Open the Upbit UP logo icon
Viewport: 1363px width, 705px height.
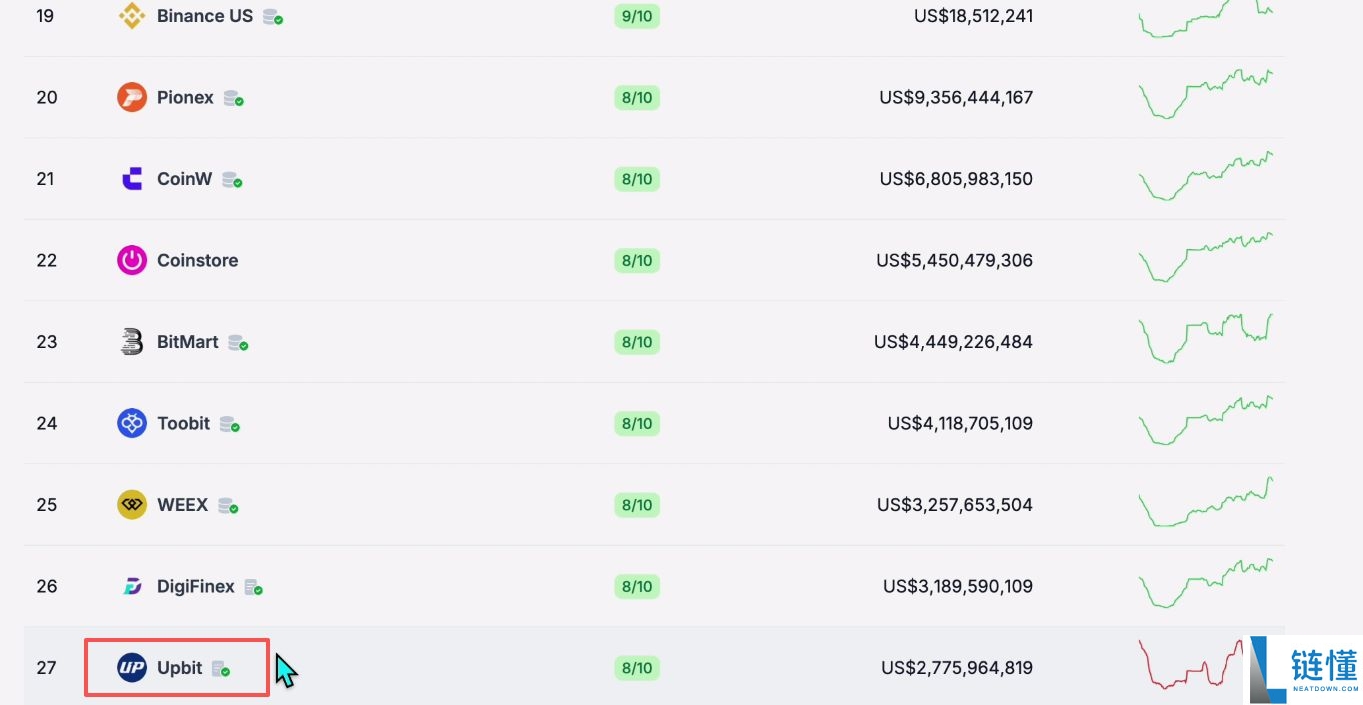(x=132, y=668)
